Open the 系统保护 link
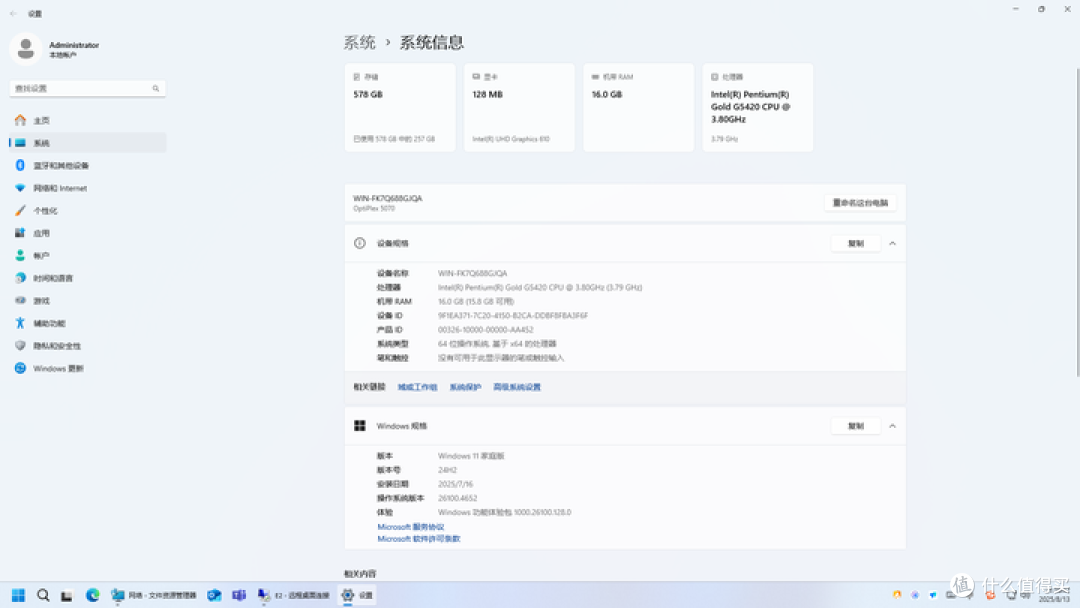Screen dimensions: 1080x608 click(465, 388)
